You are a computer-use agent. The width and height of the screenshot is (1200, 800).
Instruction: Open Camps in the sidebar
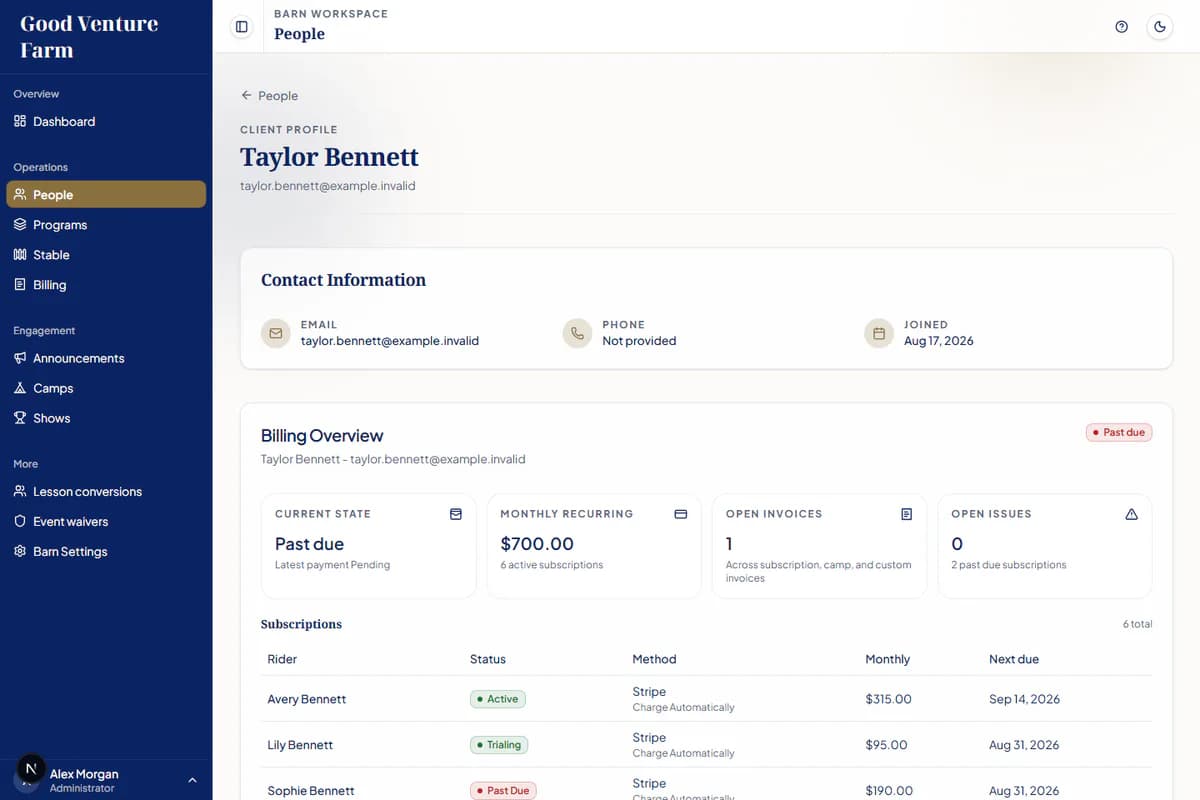pyautogui.click(x=106, y=388)
